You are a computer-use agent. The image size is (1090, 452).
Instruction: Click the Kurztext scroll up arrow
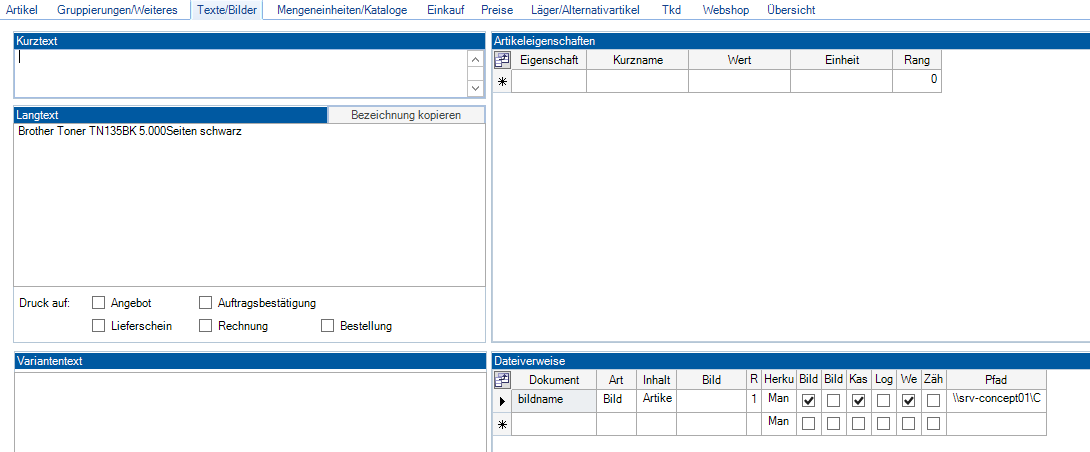point(475,60)
